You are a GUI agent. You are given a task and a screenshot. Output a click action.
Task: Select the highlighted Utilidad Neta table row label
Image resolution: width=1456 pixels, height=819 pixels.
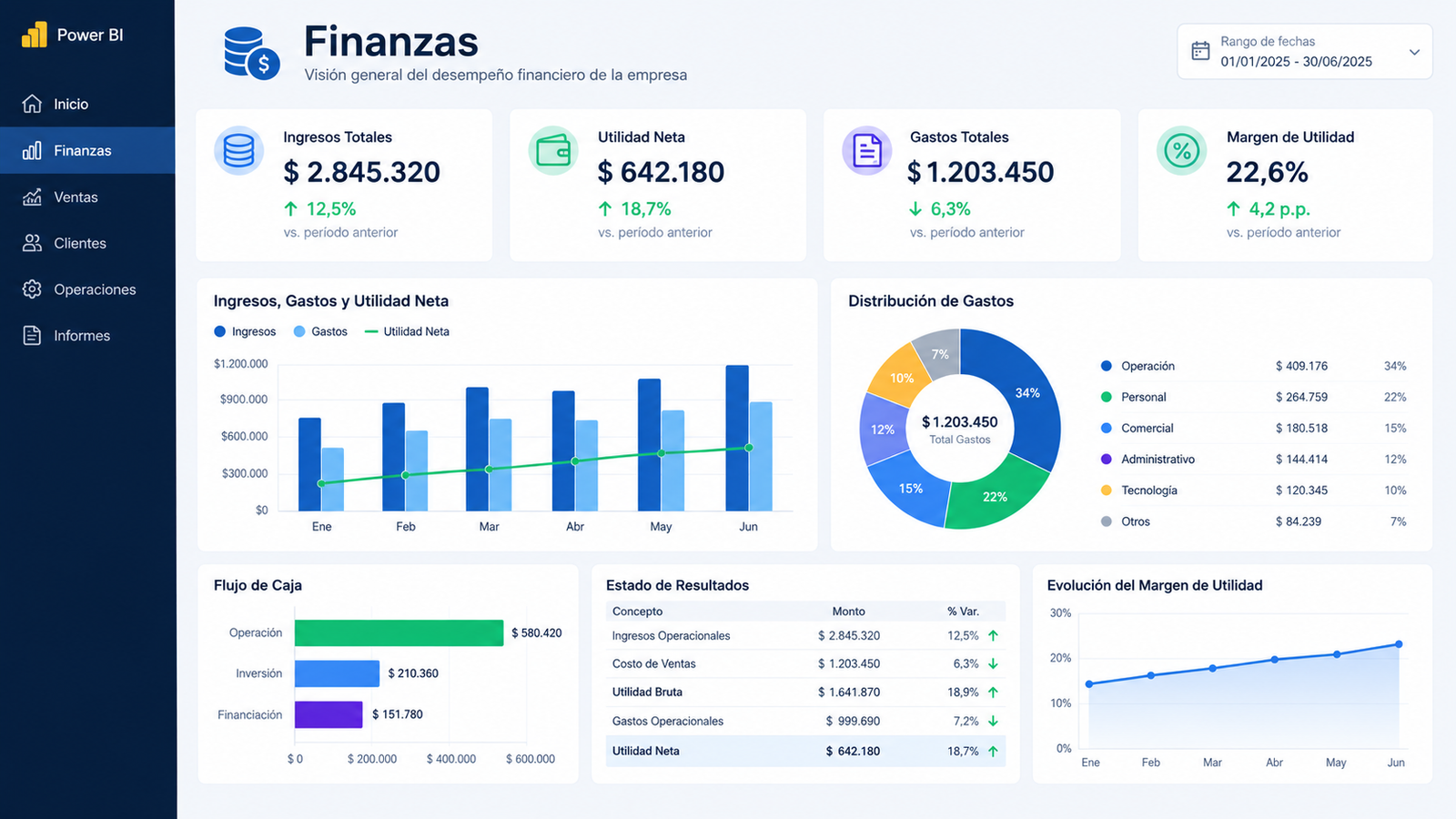(646, 751)
